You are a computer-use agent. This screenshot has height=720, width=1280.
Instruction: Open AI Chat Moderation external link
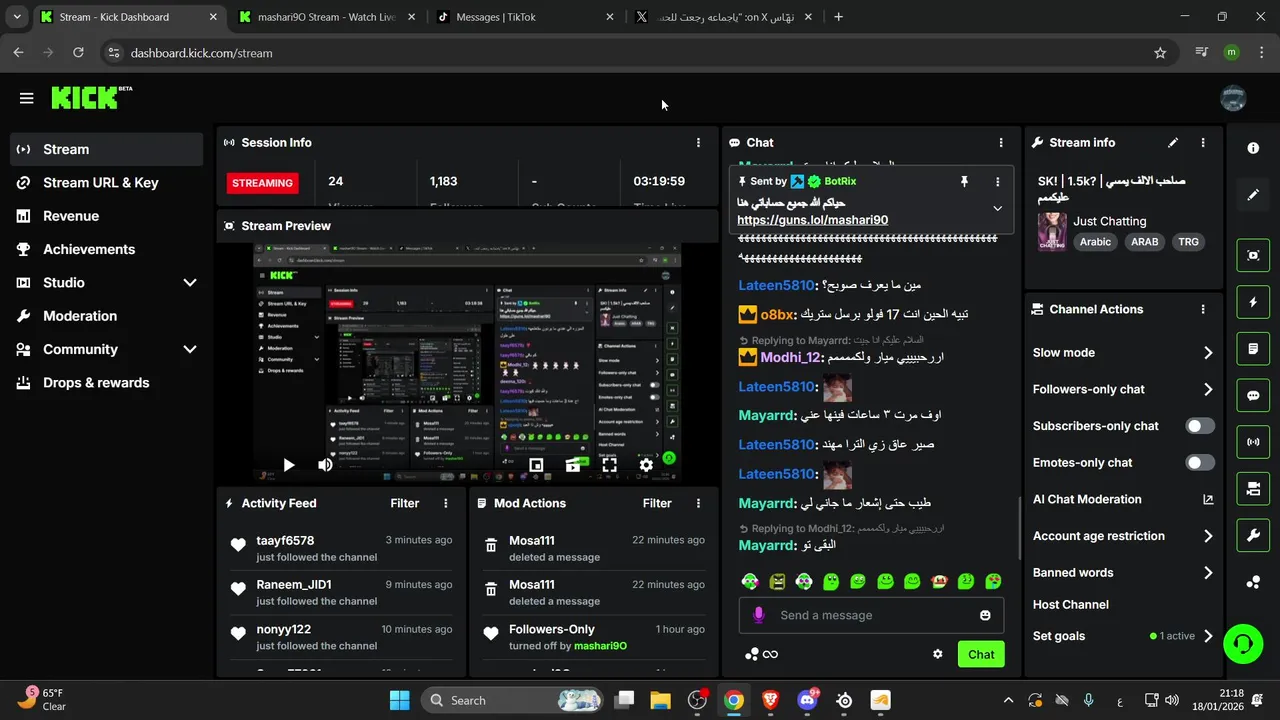(1208, 500)
